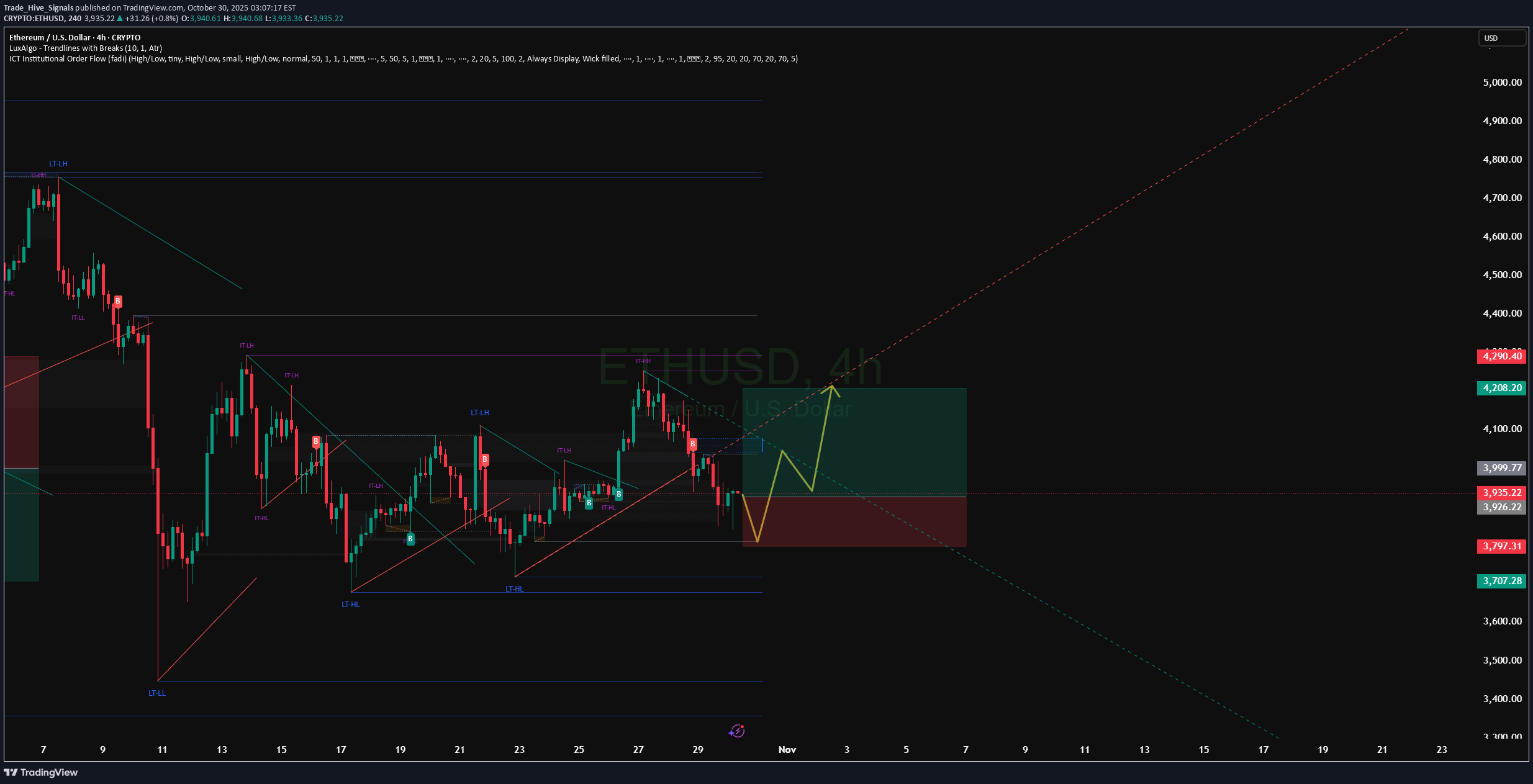Select the teal B break label near October 19
This screenshot has height=784, width=1533.
[x=409, y=539]
